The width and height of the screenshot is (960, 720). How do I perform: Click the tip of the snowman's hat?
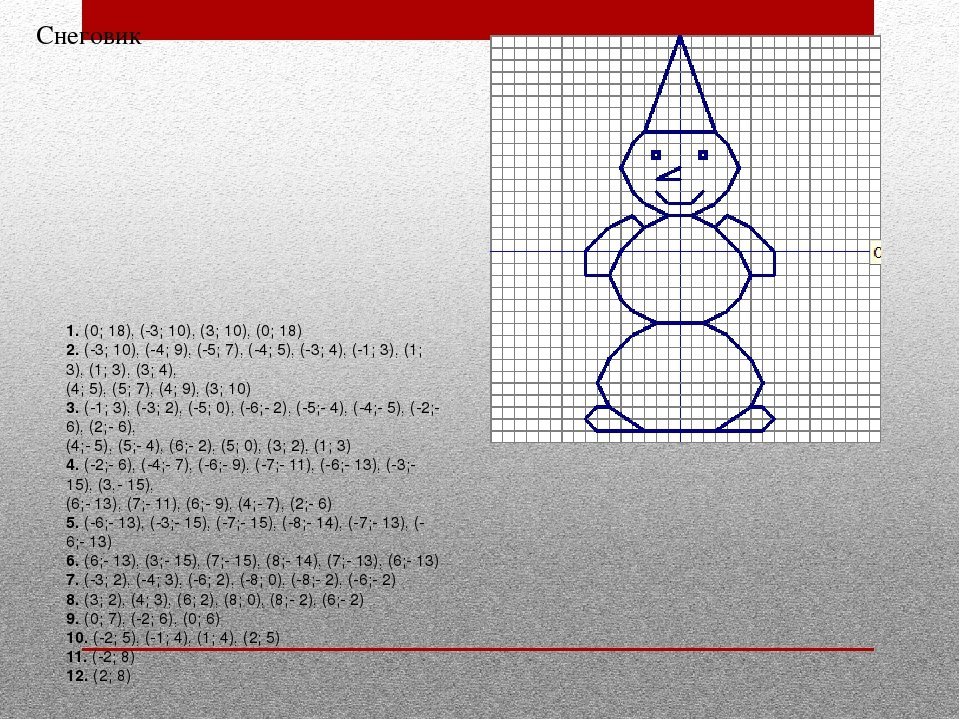pos(680,38)
